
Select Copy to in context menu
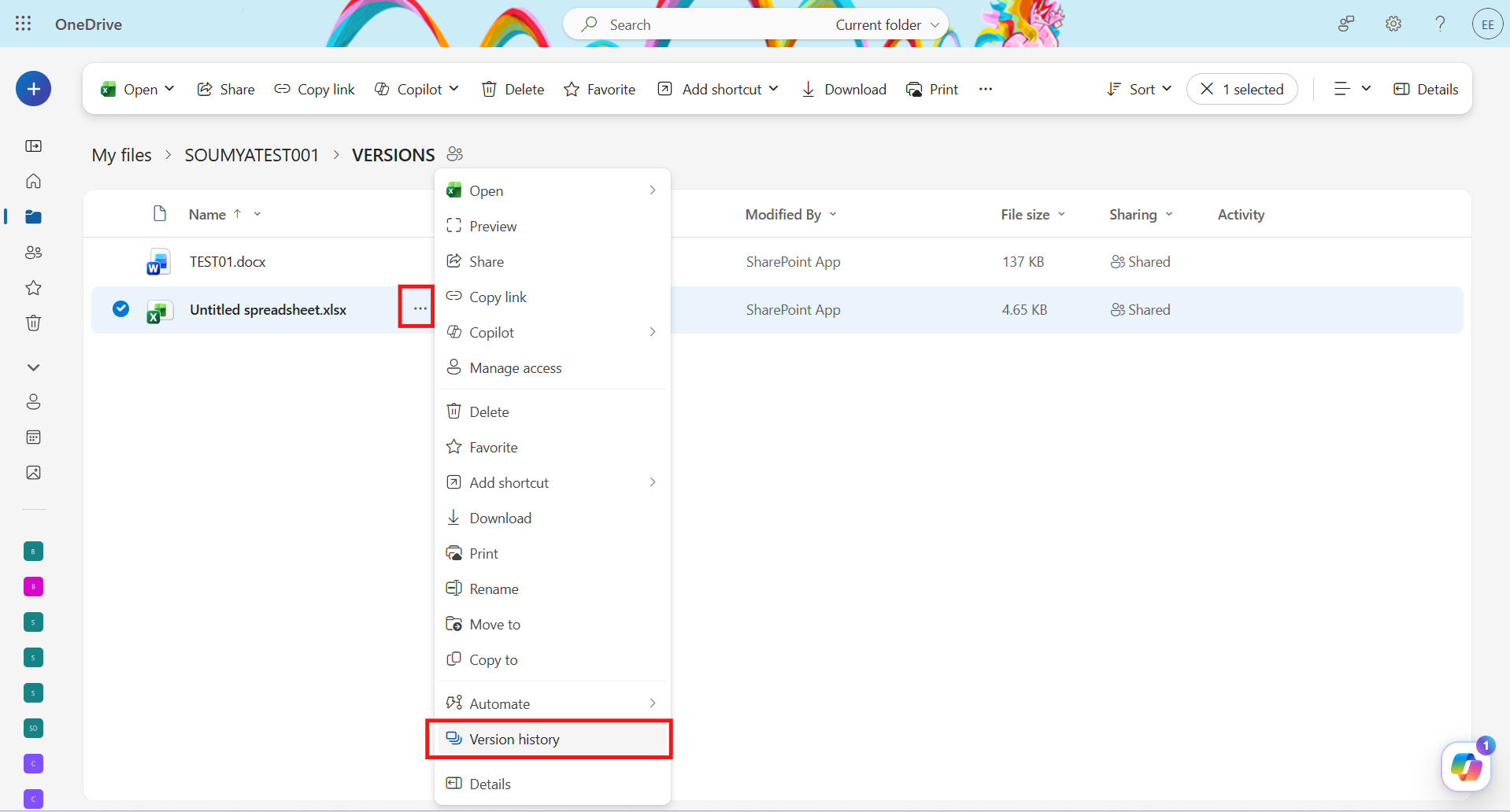(x=552, y=659)
